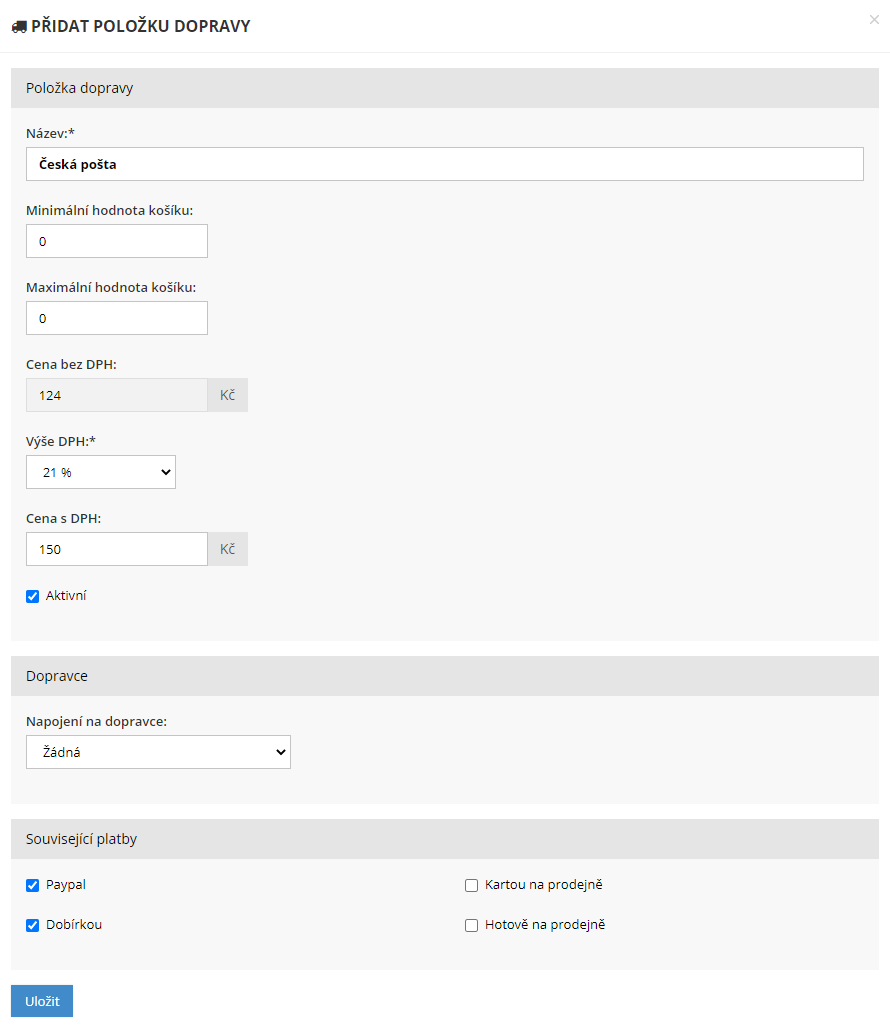The image size is (890, 1027).
Task: Uncheck the Paypal payment checkbox
Action: [33, 885]
